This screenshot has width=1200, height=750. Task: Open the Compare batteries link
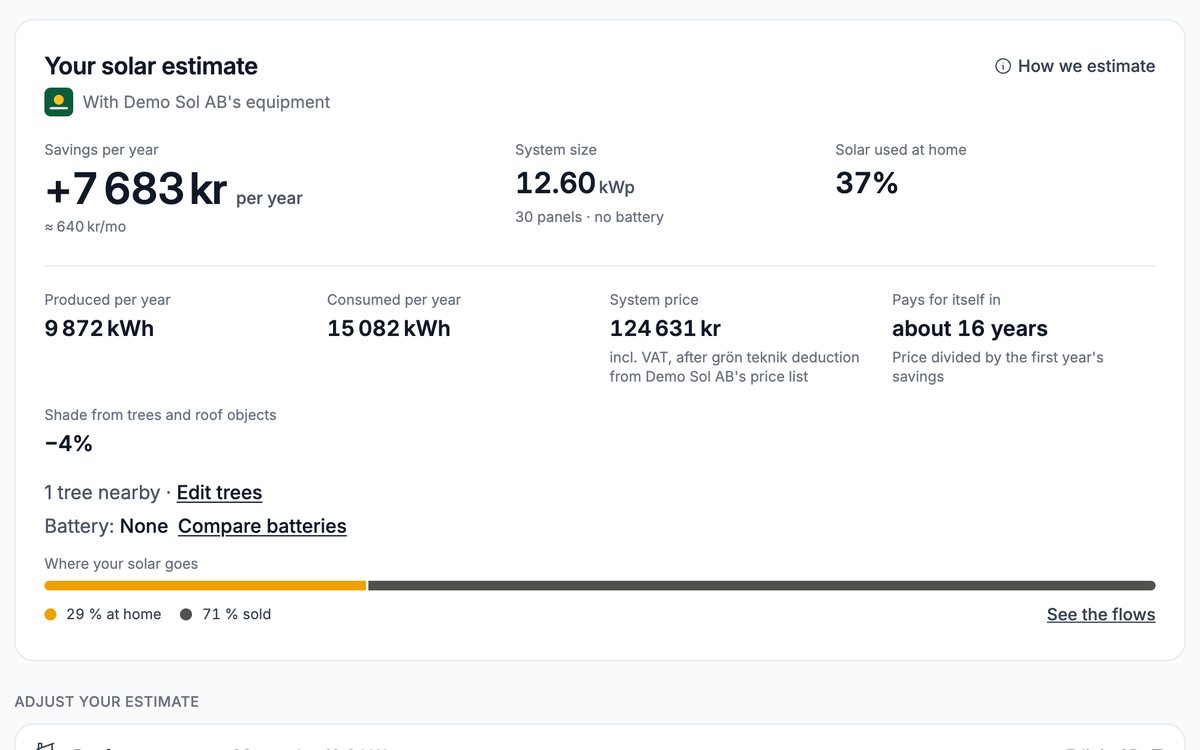[x=262, y=526]
